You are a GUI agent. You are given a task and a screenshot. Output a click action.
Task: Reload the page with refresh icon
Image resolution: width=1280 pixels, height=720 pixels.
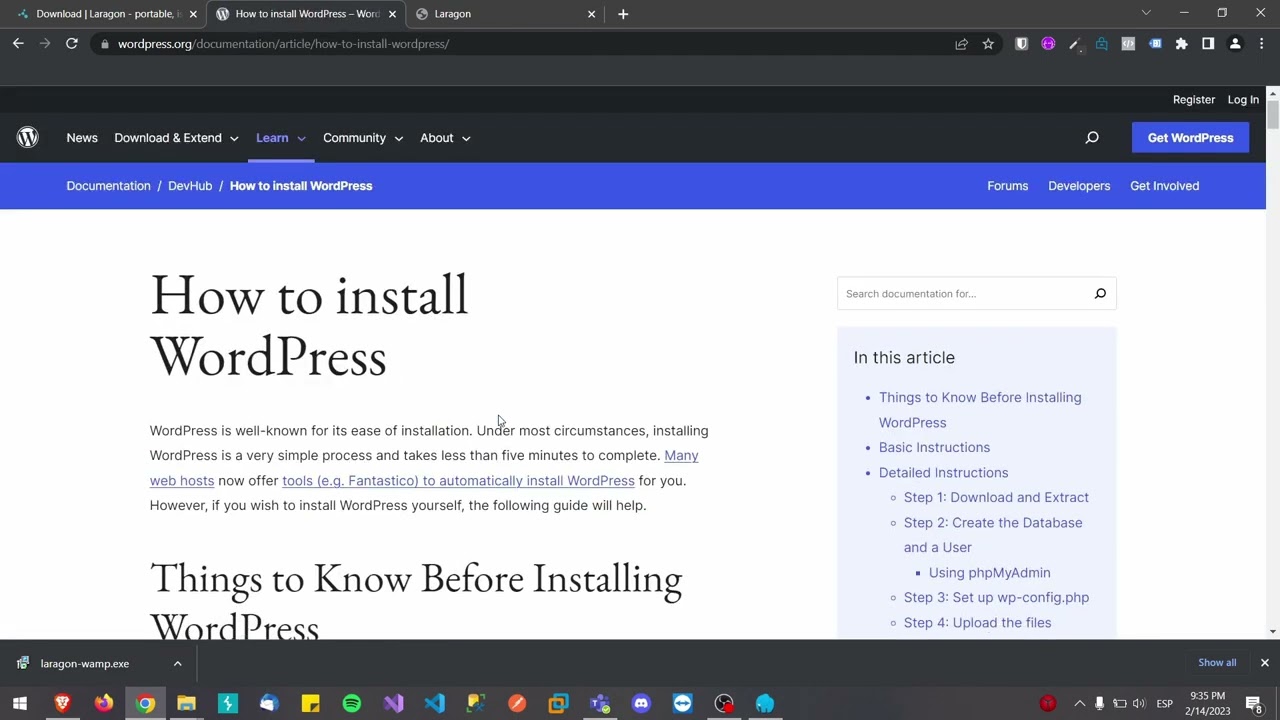point(72,44)
